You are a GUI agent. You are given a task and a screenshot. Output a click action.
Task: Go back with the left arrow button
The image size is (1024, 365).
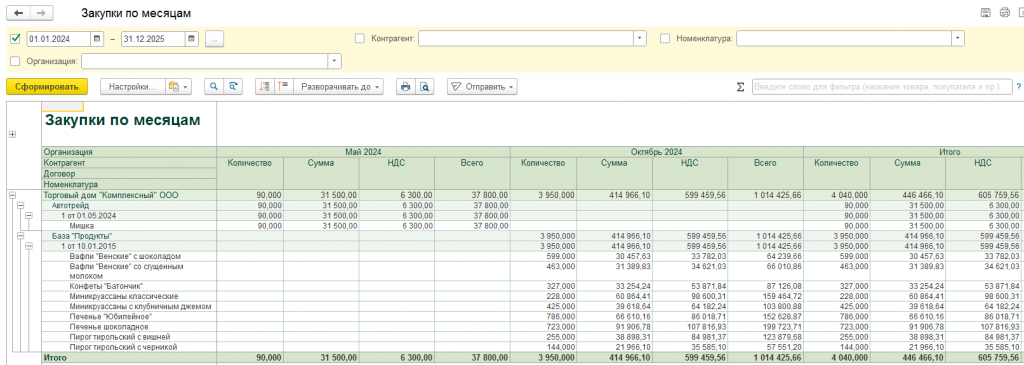pyautogui.click(x=19, y=13)
